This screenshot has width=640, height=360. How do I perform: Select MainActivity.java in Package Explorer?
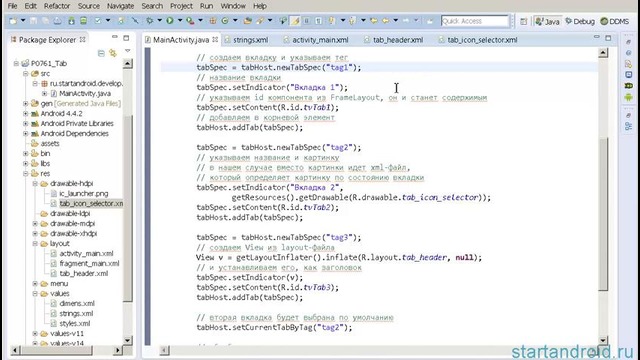coord(85,93)
